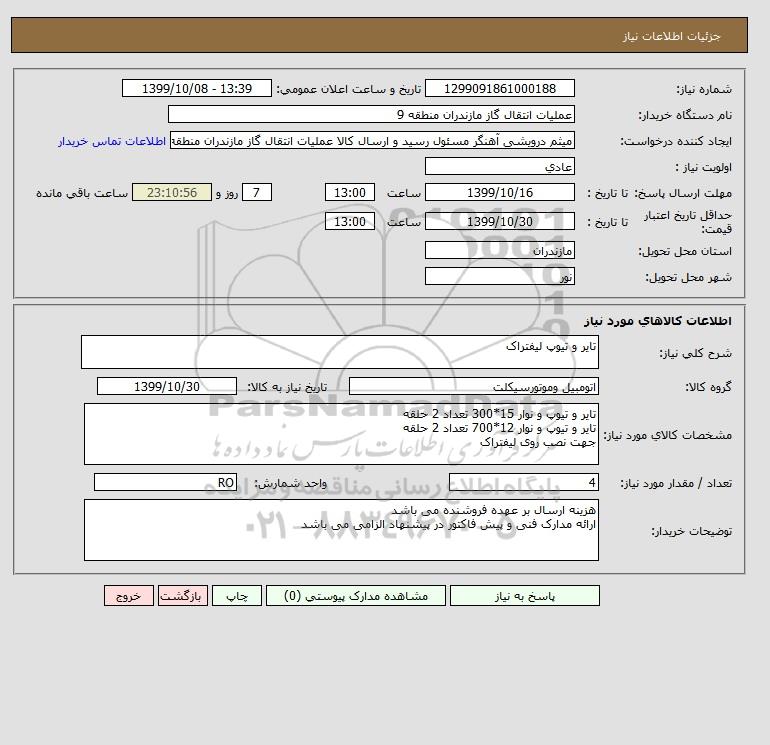
Task: Click the goods specification text area
Action: click(341, 434)
